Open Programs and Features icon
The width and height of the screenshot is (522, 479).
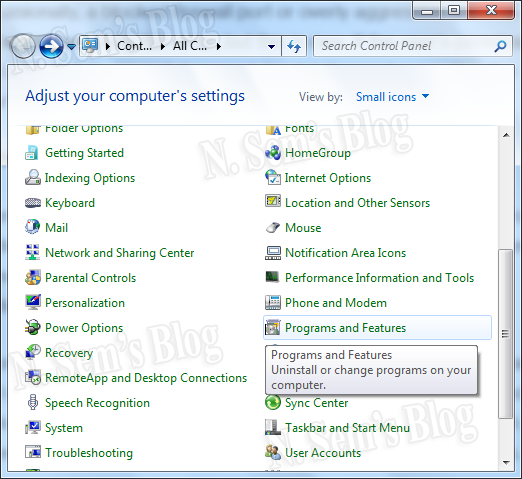pos(273,328)
